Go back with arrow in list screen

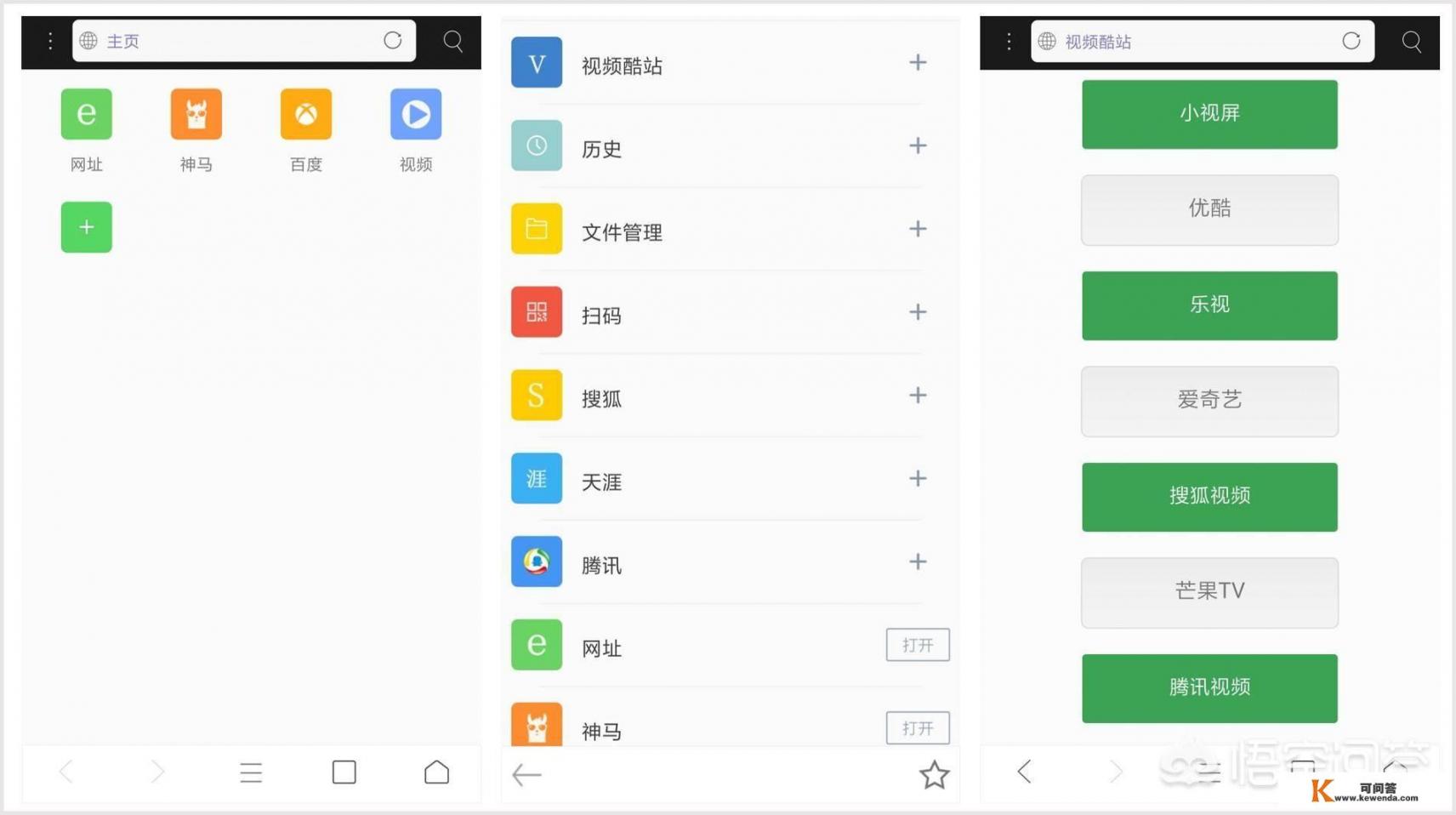pos(526,774)
